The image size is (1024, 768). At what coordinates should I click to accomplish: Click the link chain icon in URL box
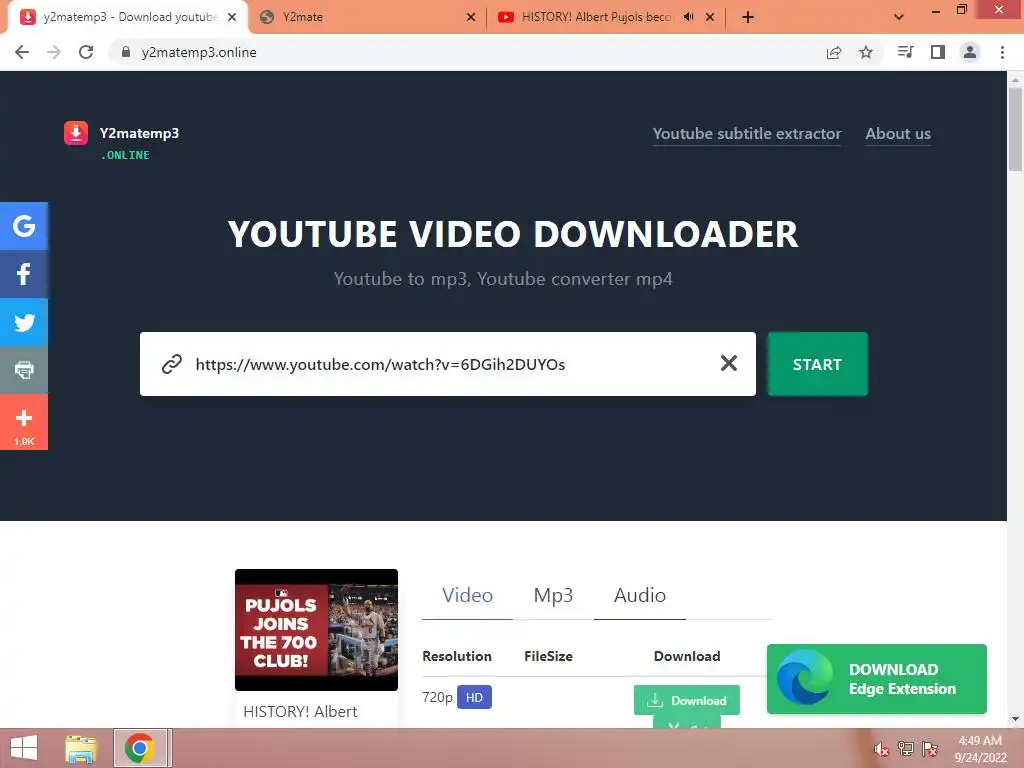[172, 364]
